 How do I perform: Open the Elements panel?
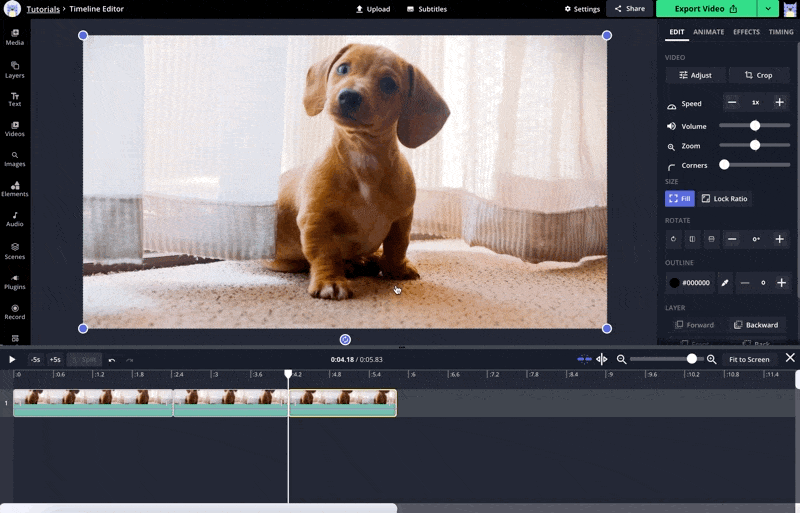click(15, 188)
